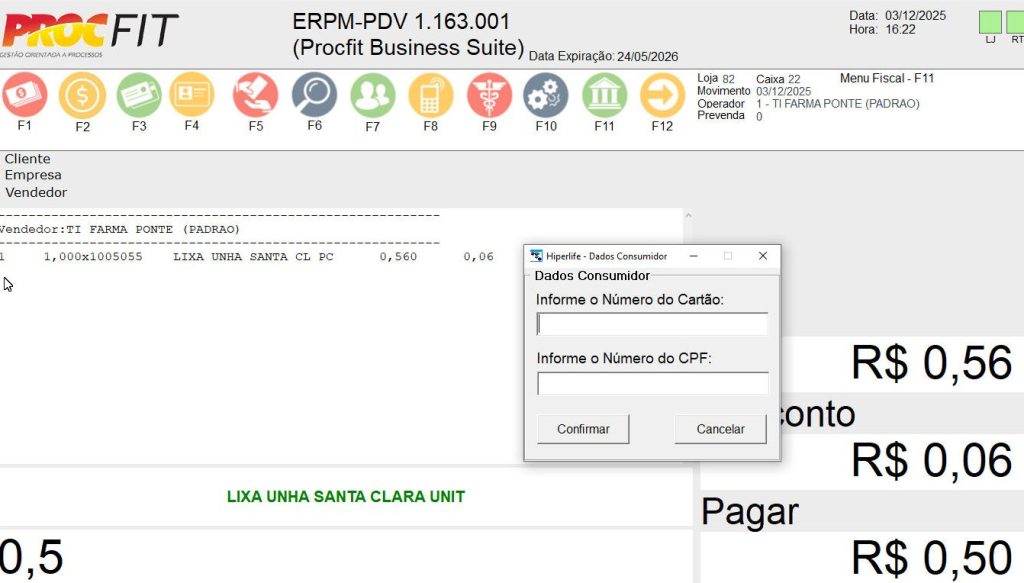Click the LJ green status indicator
This screenshot has height=583, width=1024.
[x=990, y=22]
